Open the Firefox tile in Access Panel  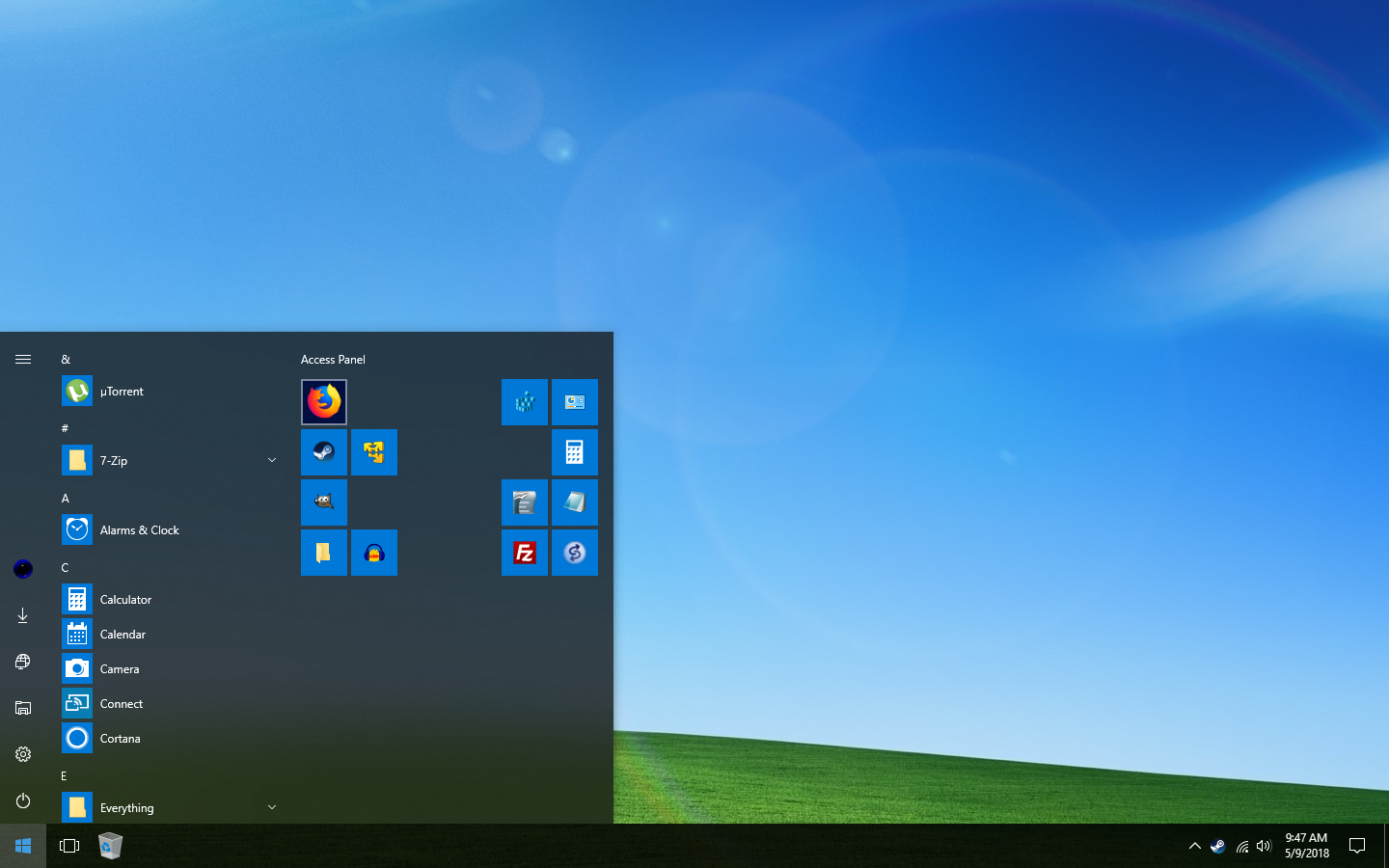point(324,402)
